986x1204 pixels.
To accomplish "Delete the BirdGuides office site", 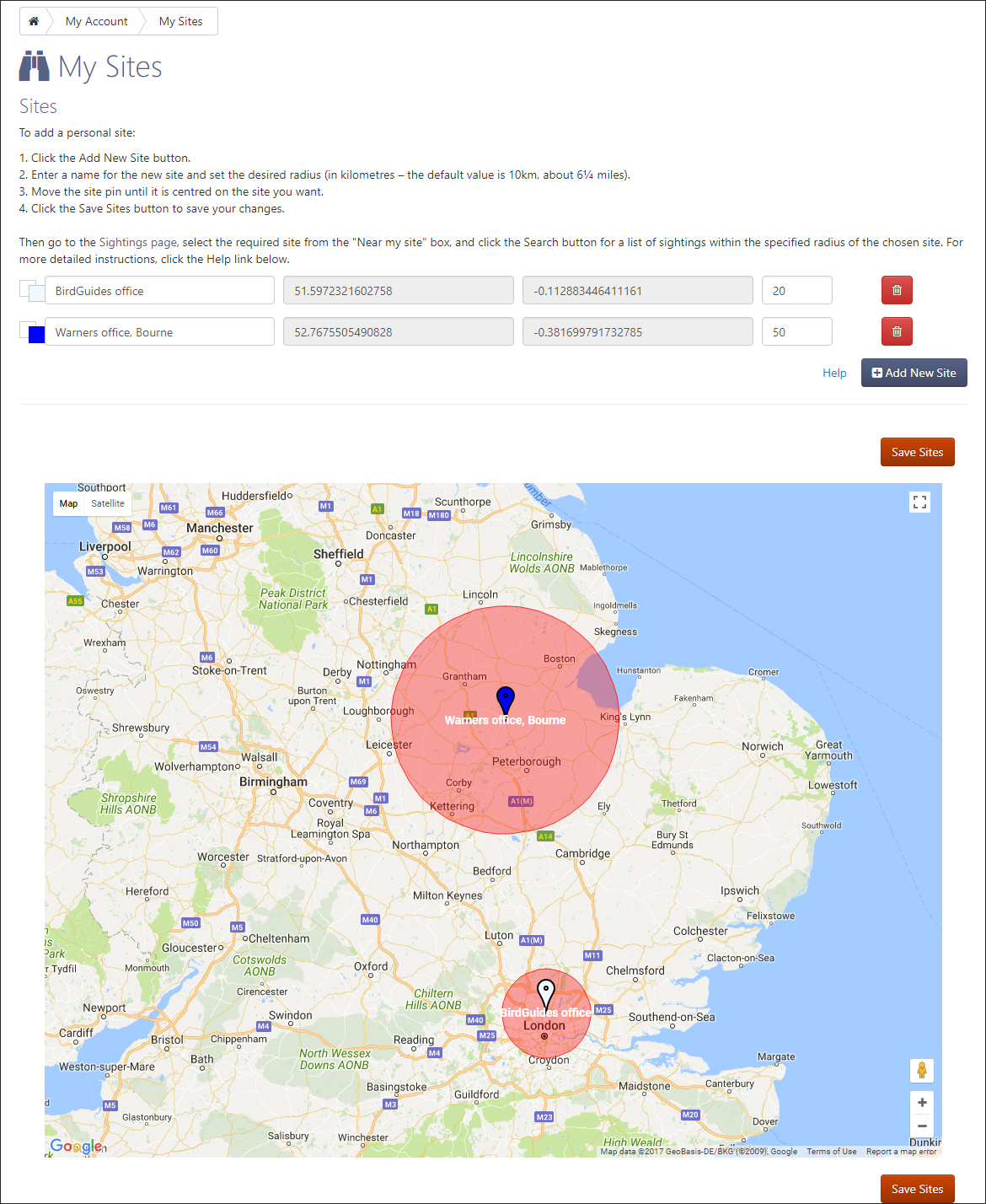I will (x=897, y=290).
